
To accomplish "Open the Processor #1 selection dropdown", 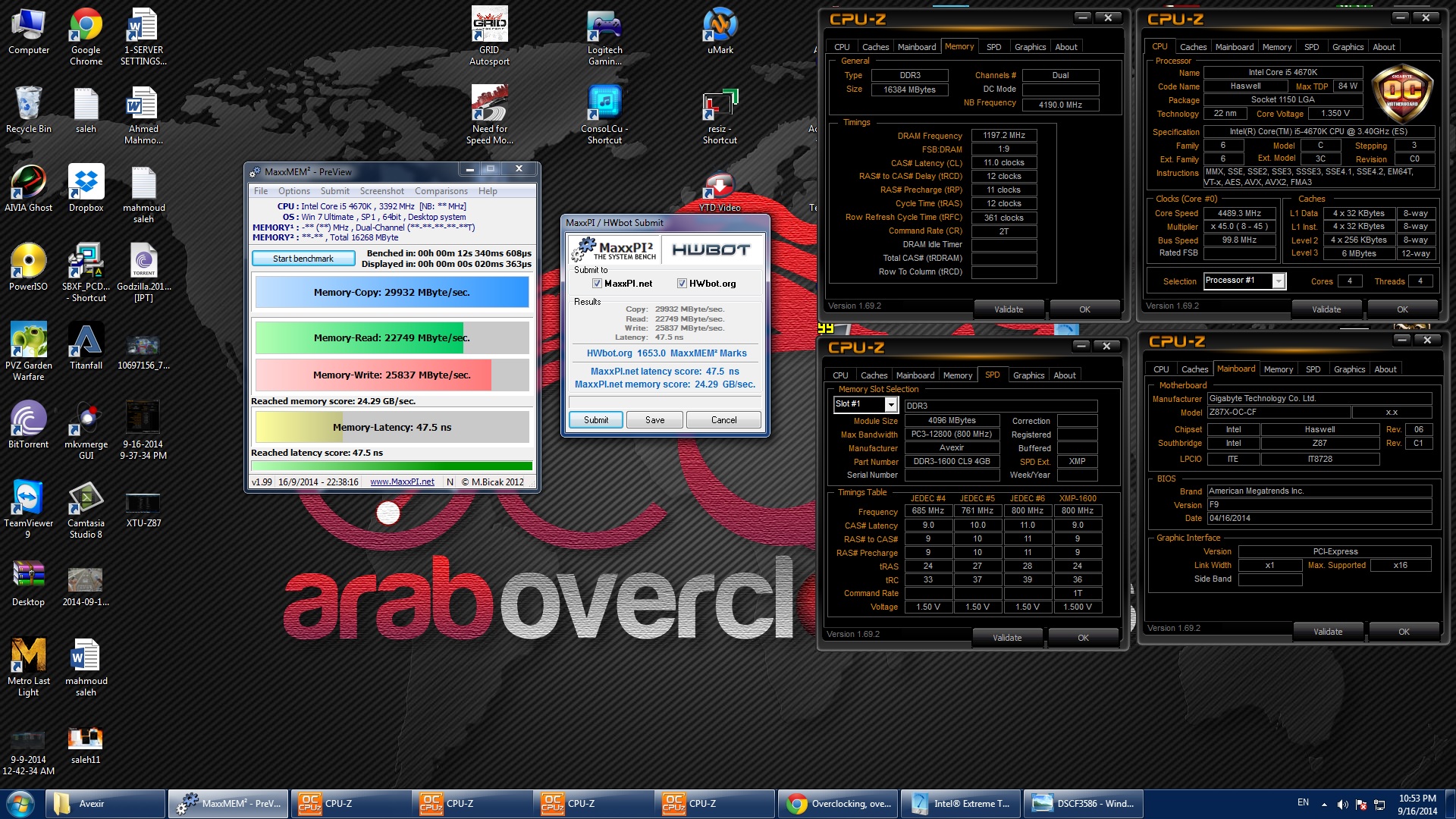I will (1279, 281).
